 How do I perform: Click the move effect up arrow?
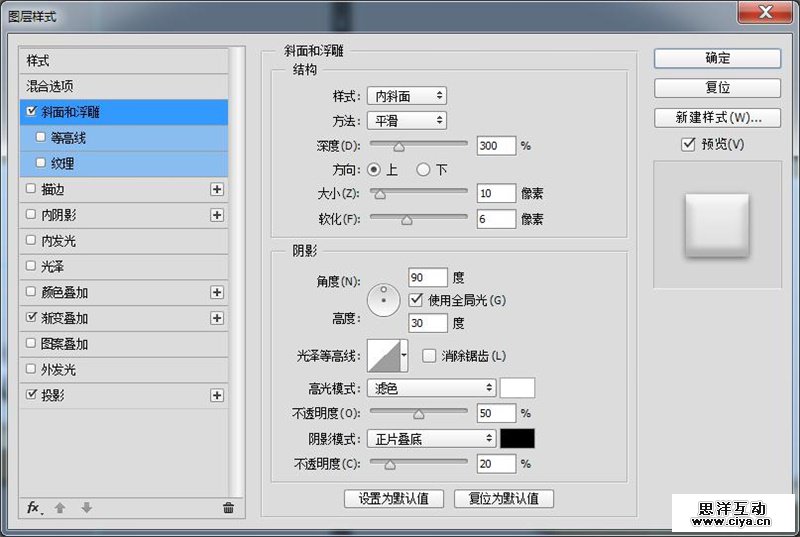coord(60,508)
